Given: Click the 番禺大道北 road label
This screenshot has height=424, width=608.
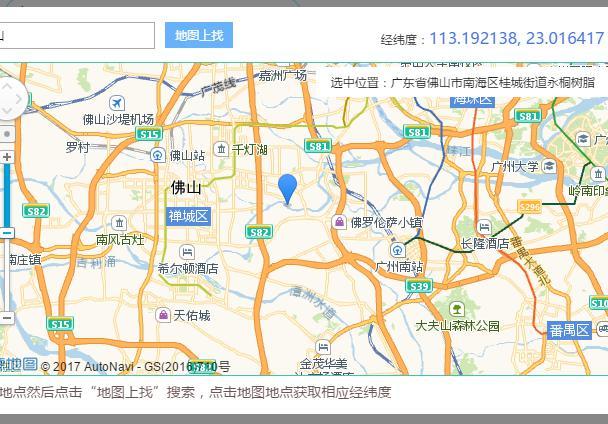Looking at the screenshot, I should click(x=529, y=261).
